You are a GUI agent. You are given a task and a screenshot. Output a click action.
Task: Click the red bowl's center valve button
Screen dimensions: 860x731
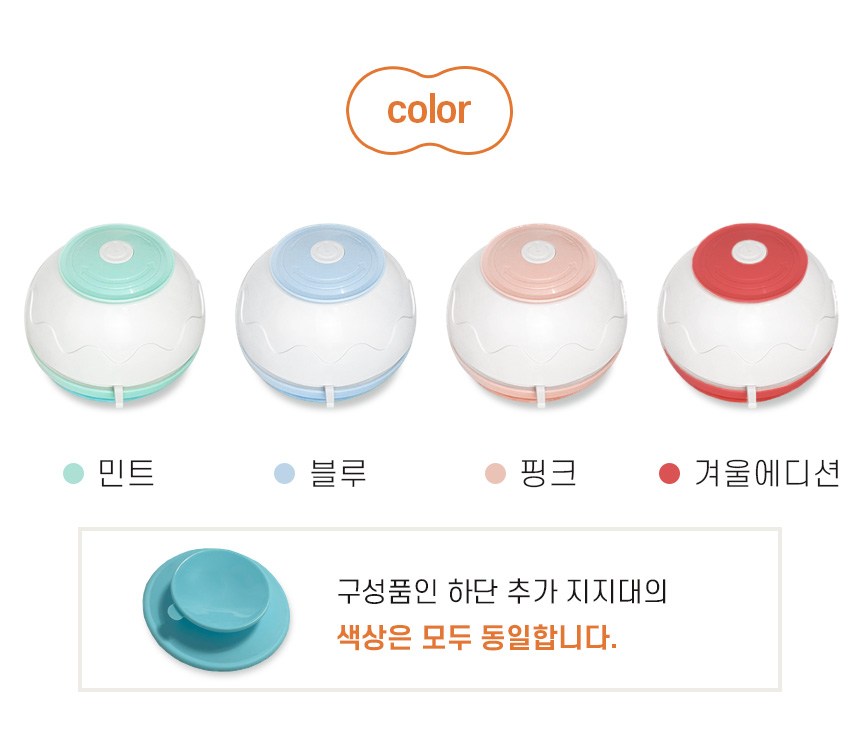tap(748, 252)
